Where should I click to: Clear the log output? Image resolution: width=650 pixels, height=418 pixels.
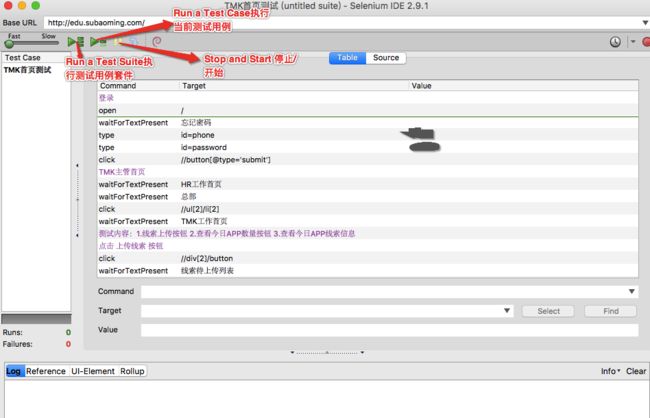[x=636, y=371]
